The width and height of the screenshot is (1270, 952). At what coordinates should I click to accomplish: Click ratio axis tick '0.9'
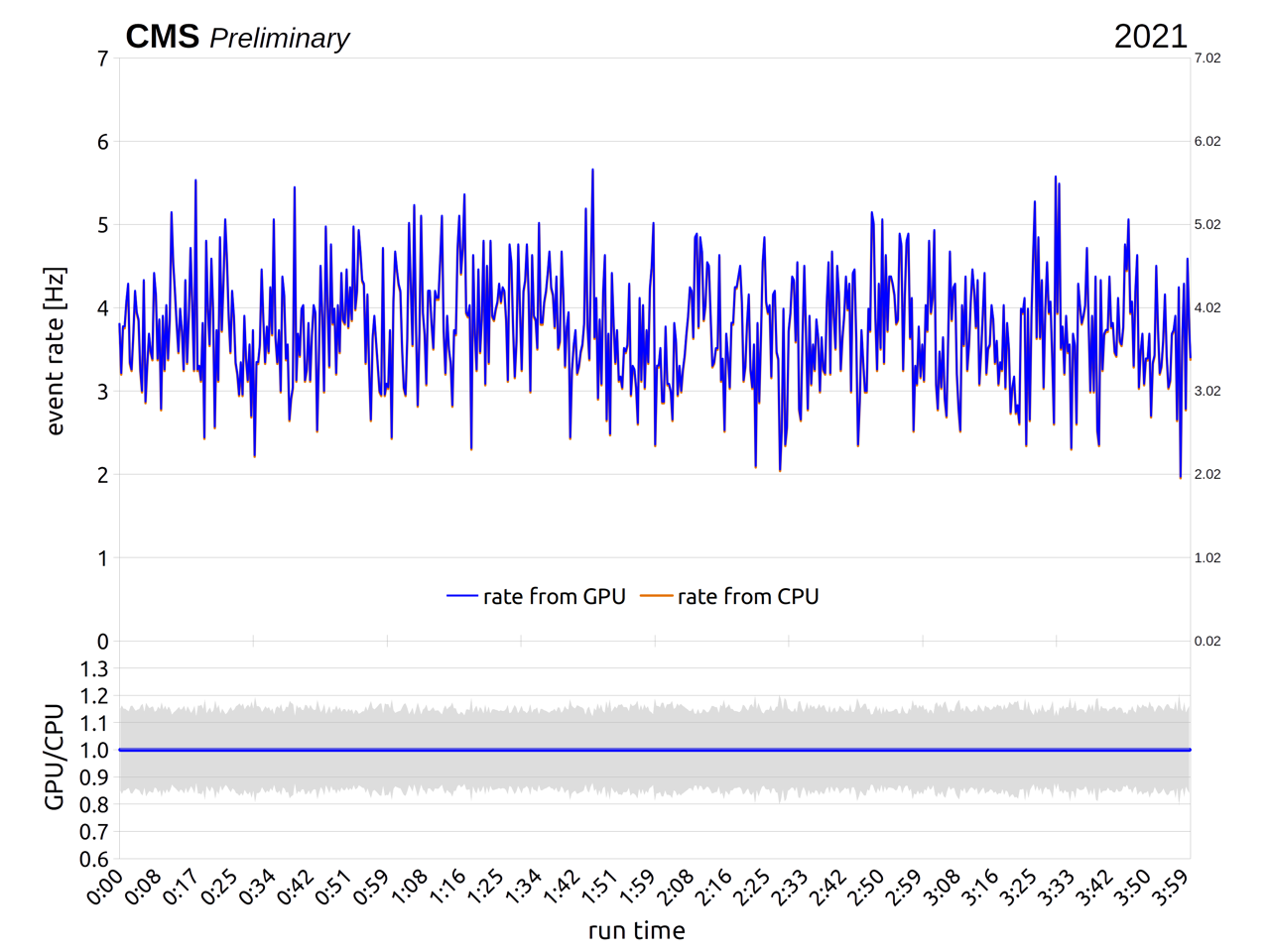click(94, 777)
